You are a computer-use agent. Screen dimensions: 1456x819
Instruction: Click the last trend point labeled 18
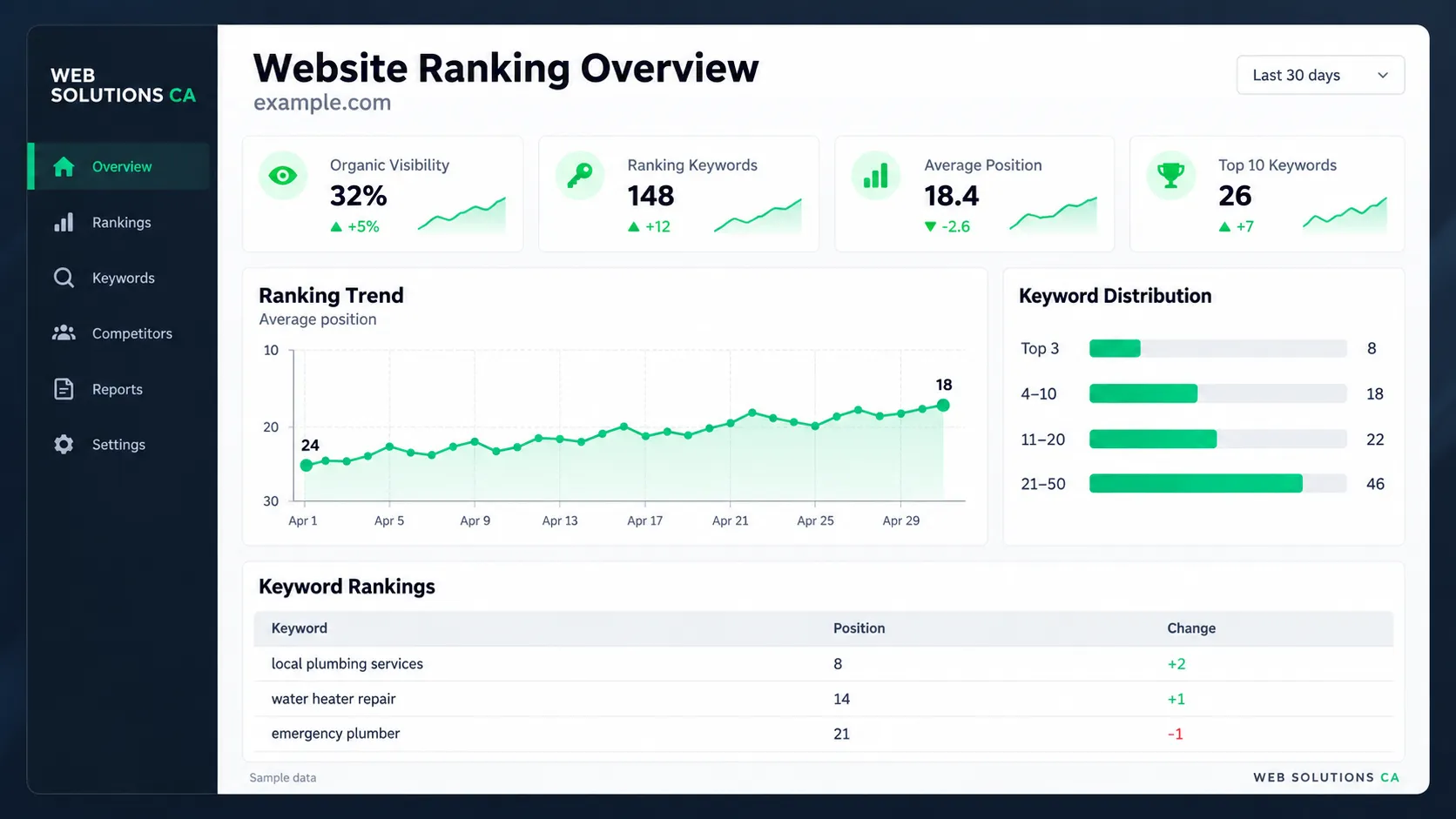click(x=943, y=405)
